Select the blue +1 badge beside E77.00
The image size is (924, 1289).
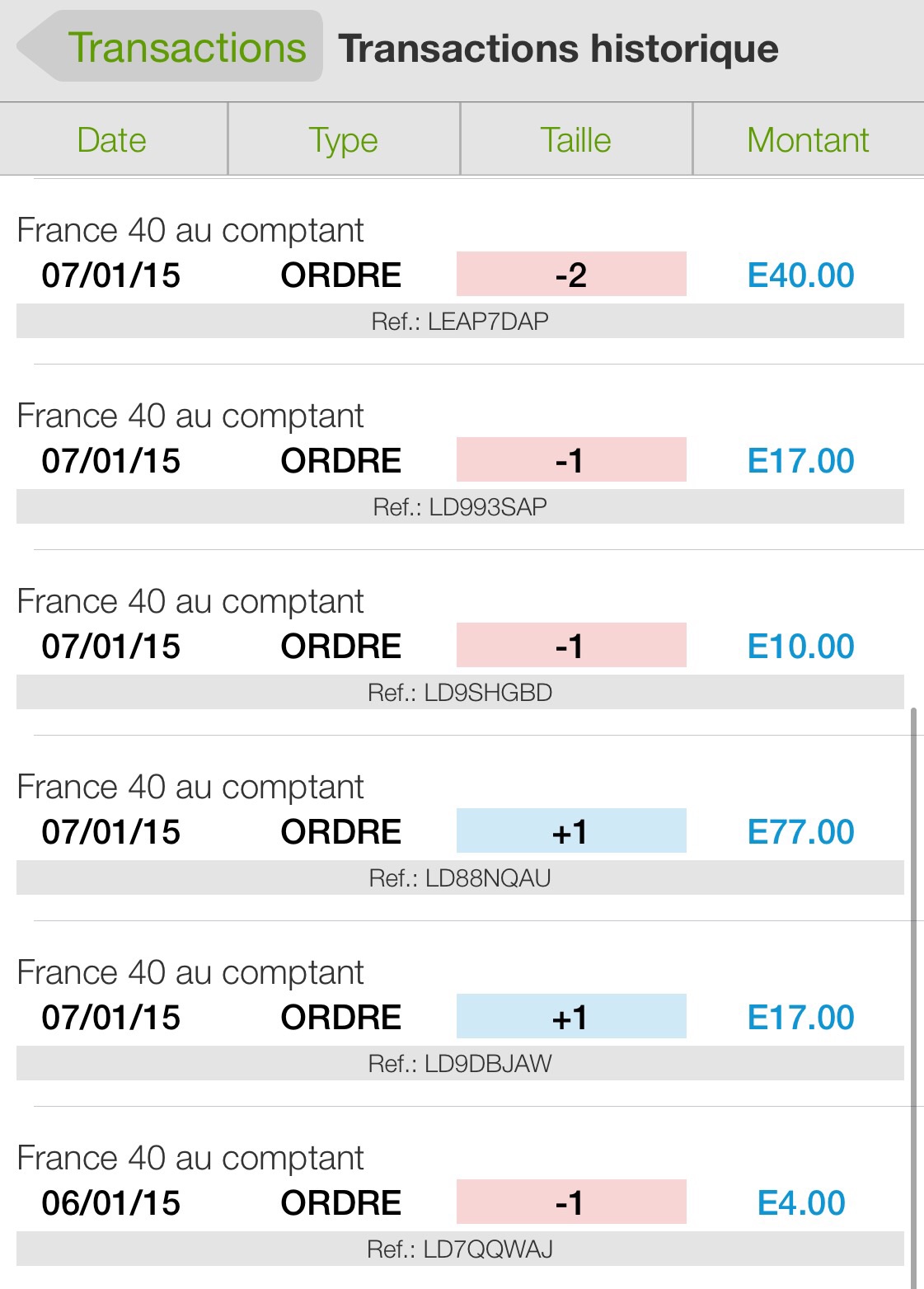coord(571,831)
